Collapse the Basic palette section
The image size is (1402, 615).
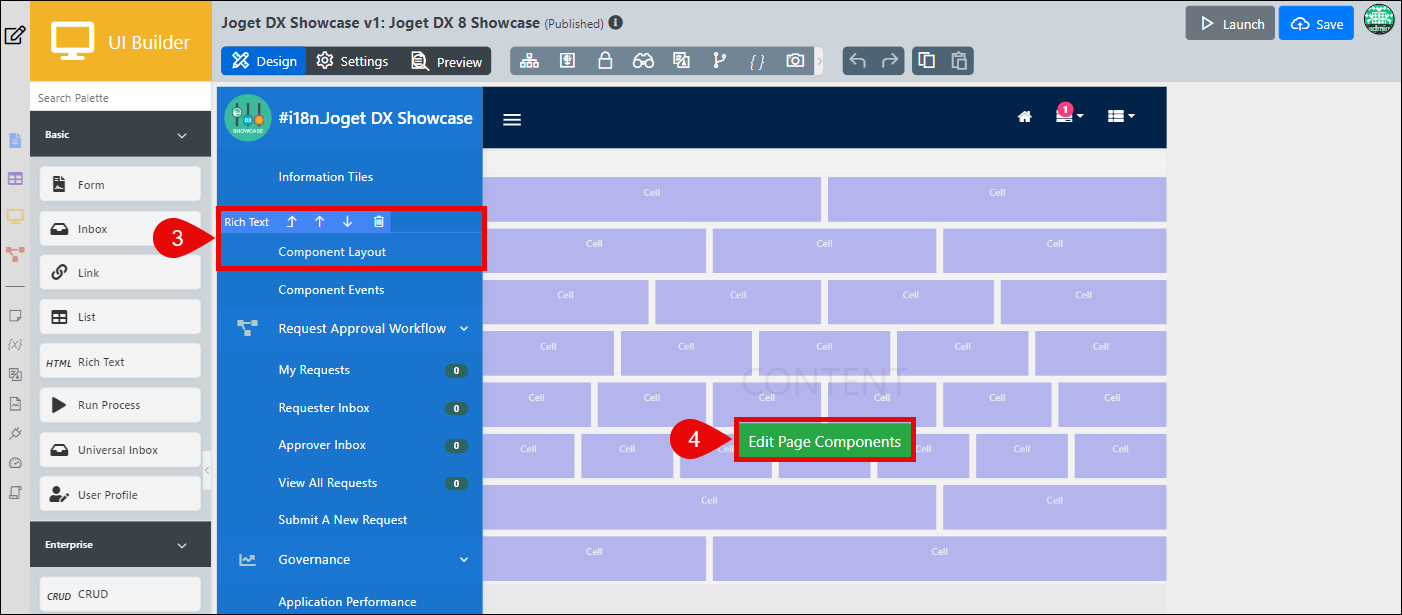[182, 135]
